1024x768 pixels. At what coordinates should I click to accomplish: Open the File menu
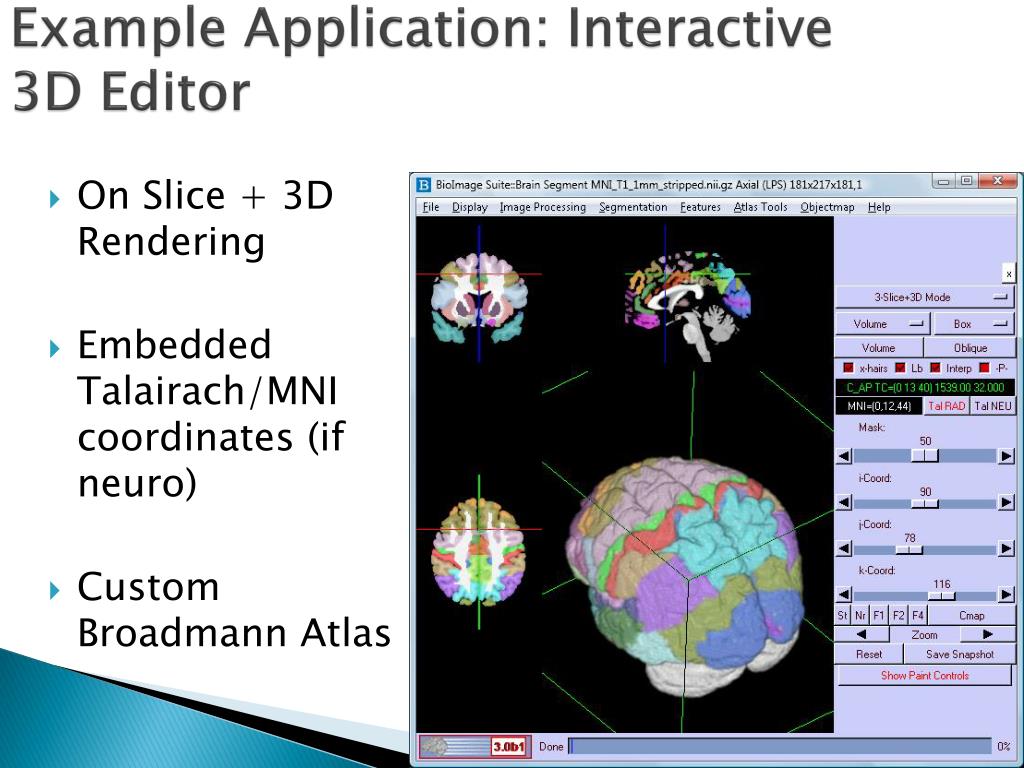point(430,207)
